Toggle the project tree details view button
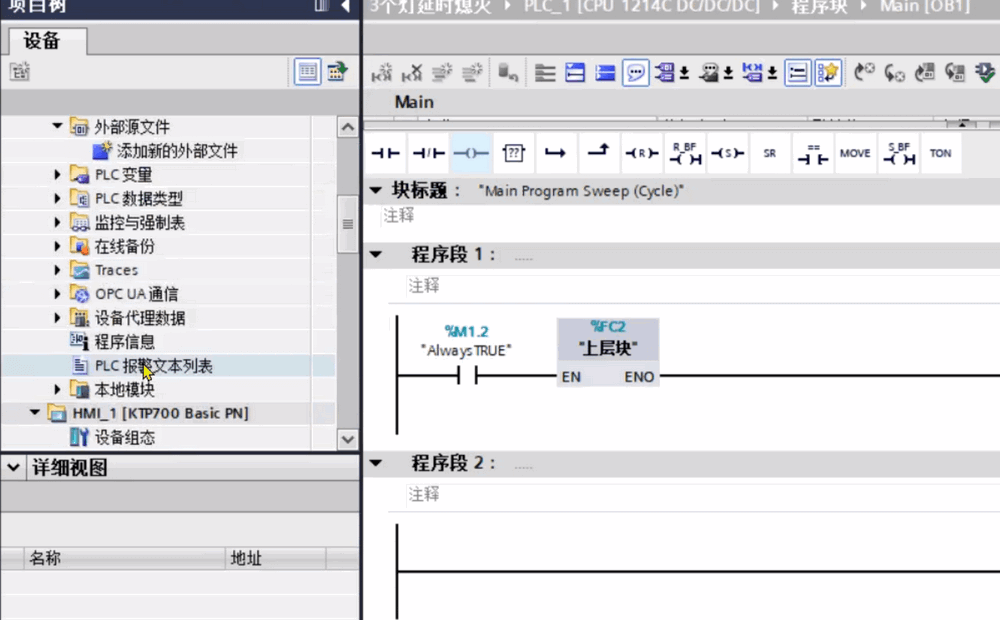1000x620 pixels. 307,72
